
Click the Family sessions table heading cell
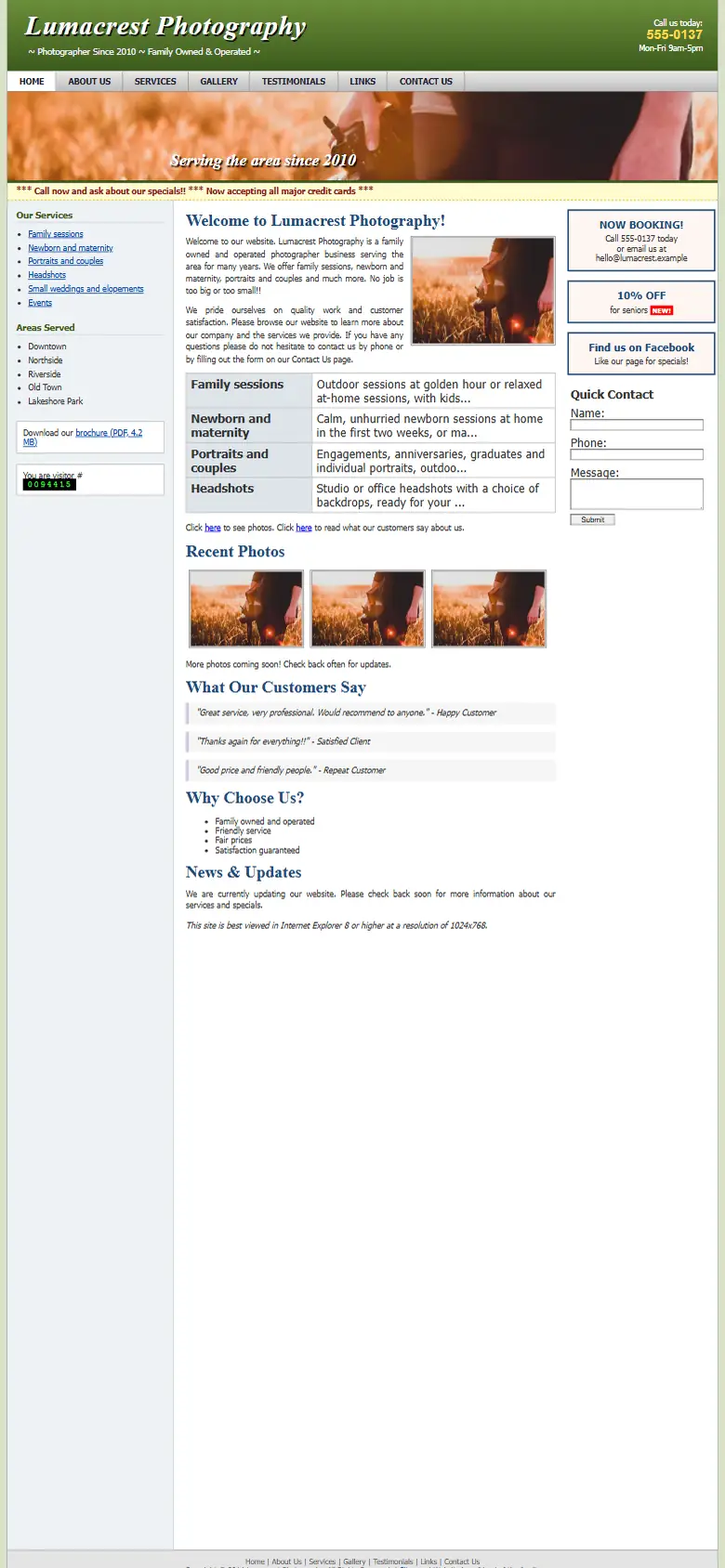(248, 391)
